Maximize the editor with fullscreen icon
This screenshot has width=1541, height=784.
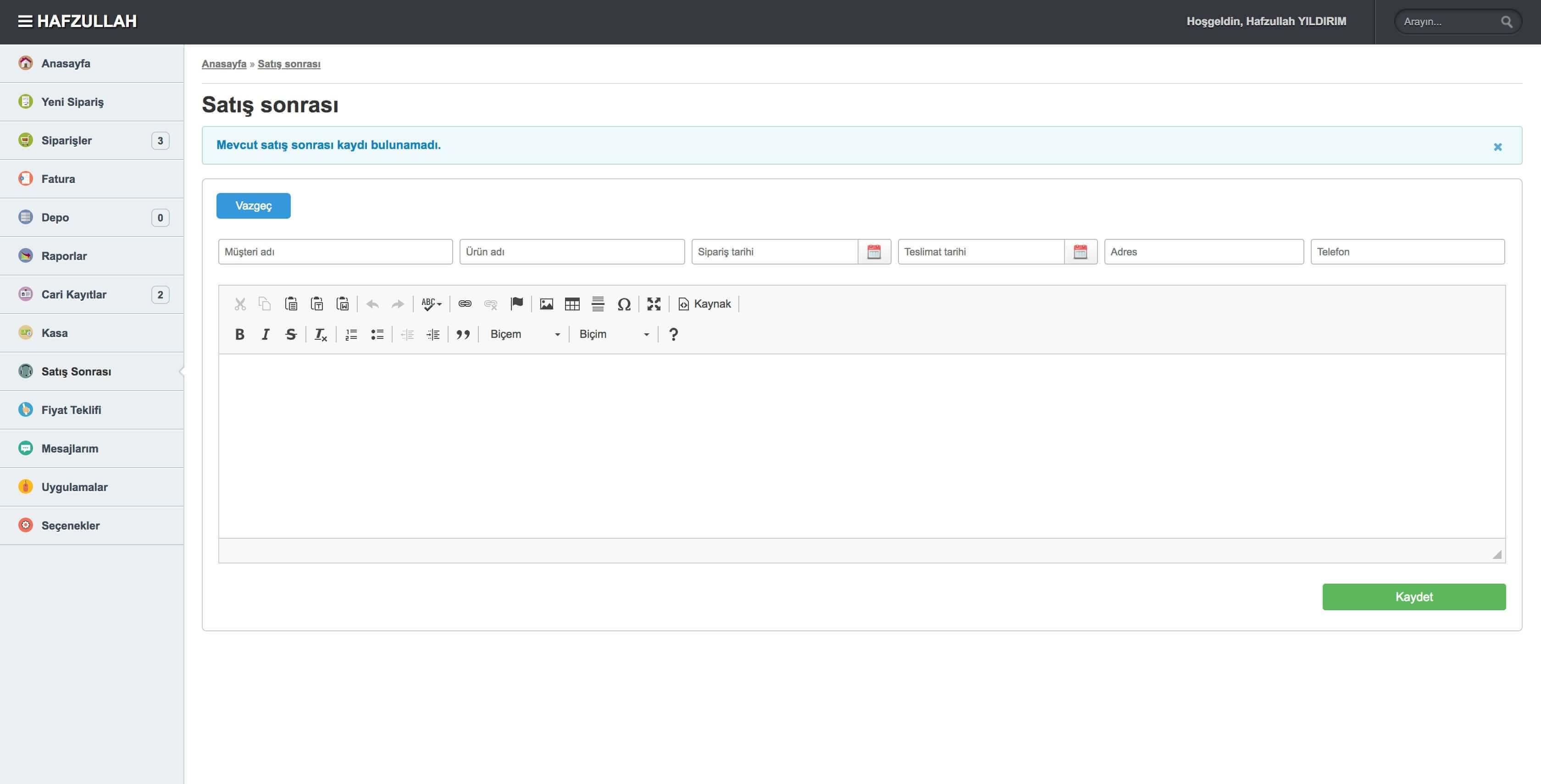click(x=654, y=304)
